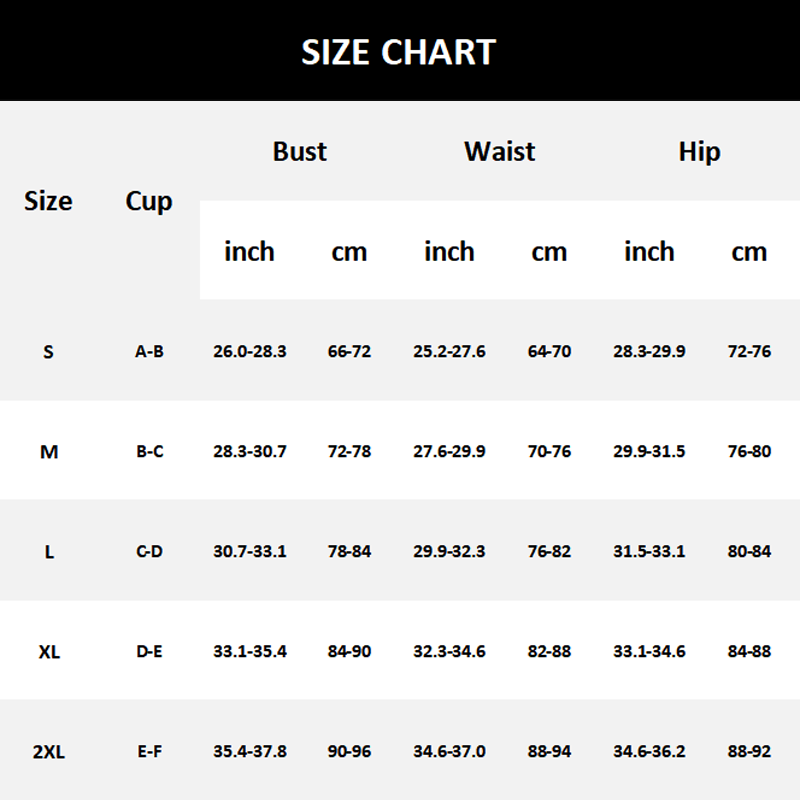Click the 26.0-28.3 bust inch value
The image size is (800, 800).
point(250,352)
